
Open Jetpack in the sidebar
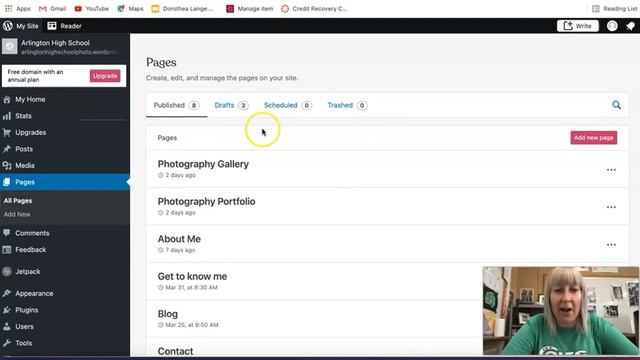tap(28, 271)
